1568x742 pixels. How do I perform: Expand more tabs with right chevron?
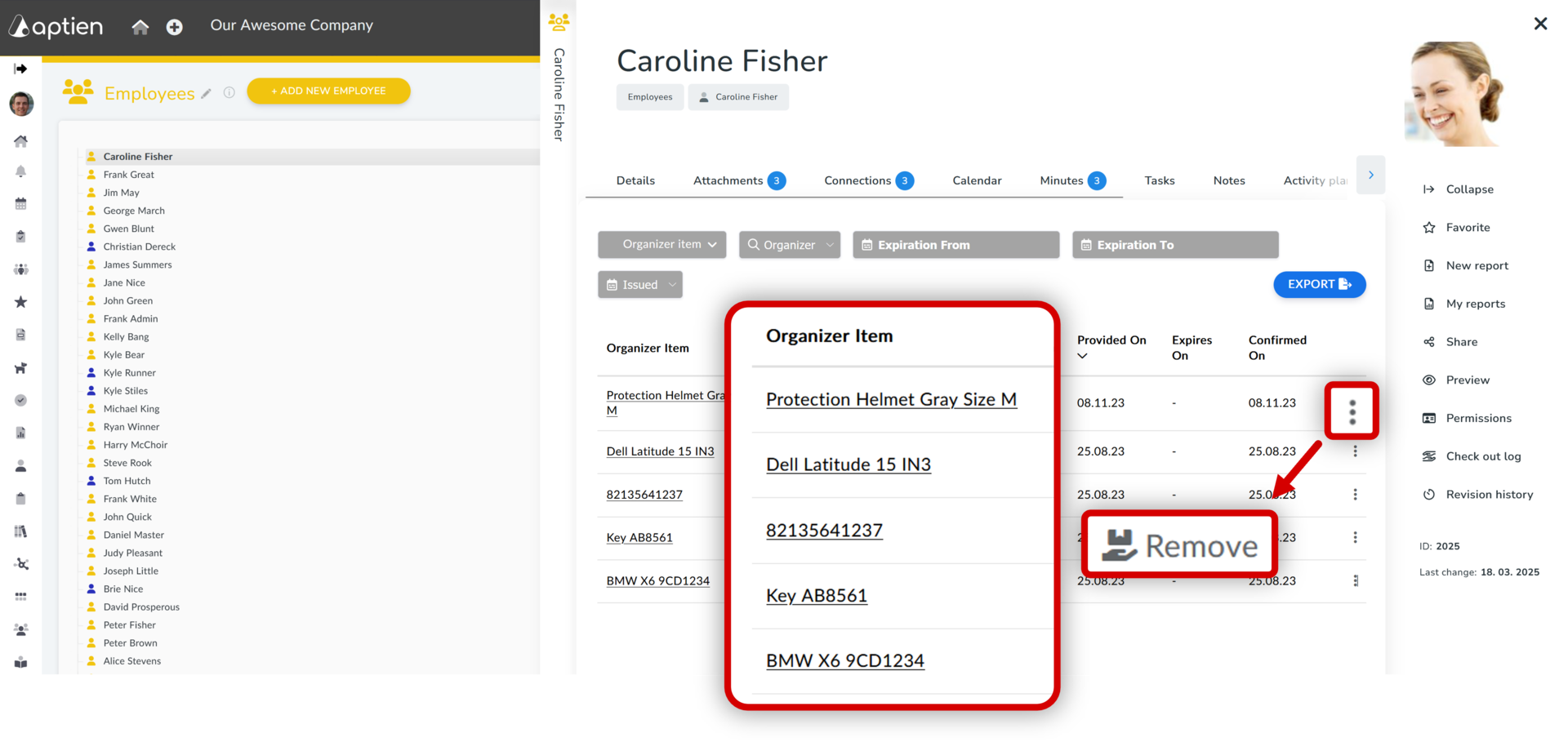pos(1370,175)
